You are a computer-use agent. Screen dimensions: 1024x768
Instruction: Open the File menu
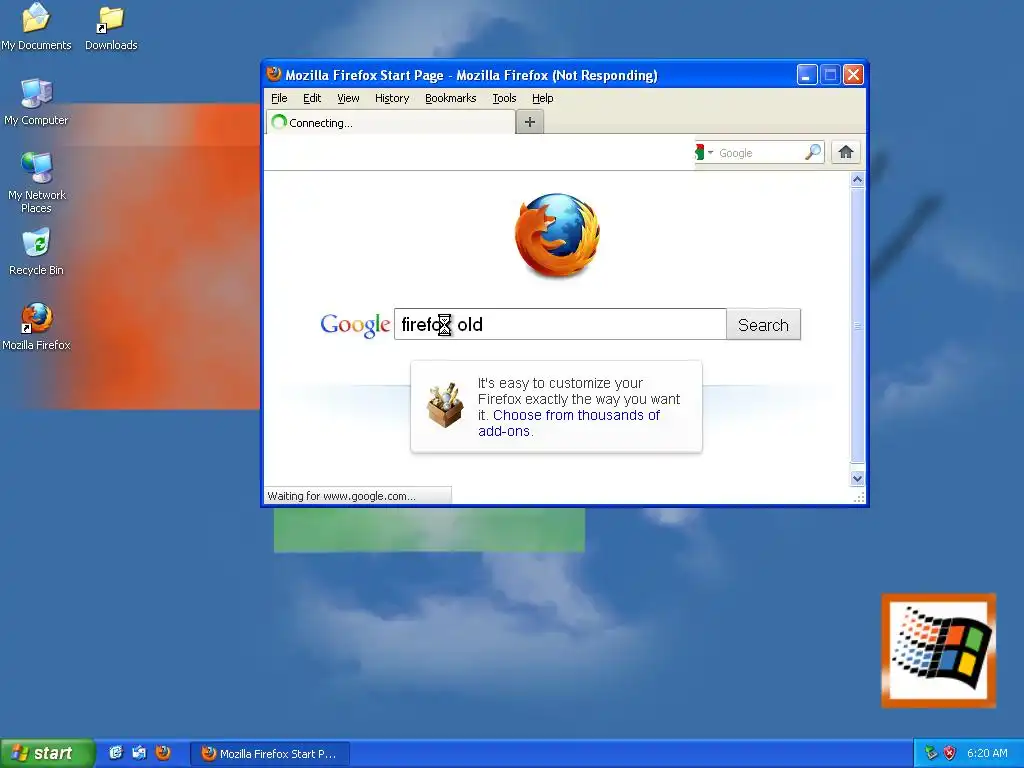279,98
